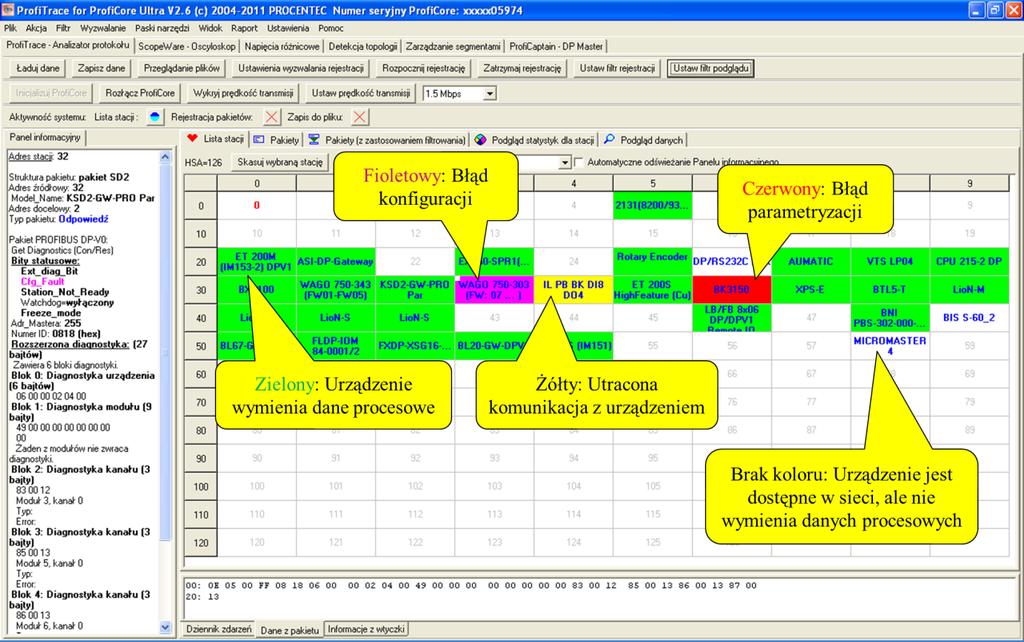This screenshot has height=642, width=1024.
Task: Open the Filtr menu
Action: (x=63, y=28)
